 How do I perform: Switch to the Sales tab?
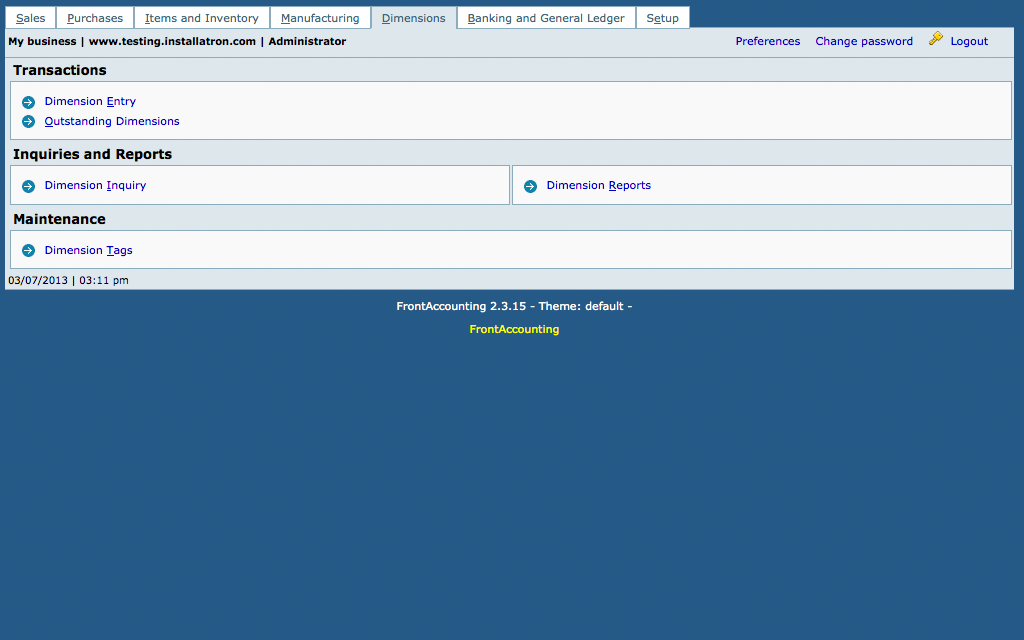click(x=30, y=18)
